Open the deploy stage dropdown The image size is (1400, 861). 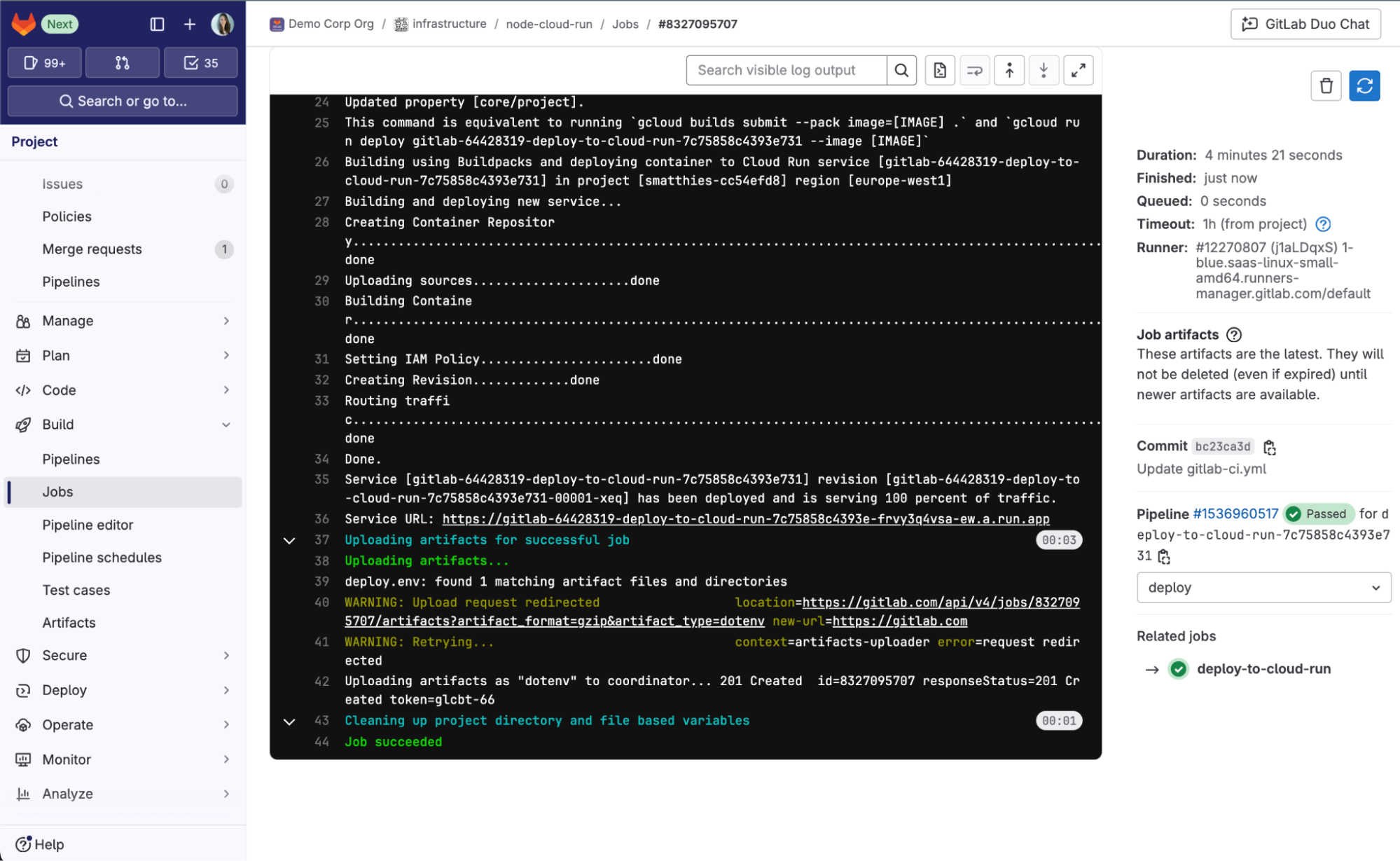coord(1263,587)
